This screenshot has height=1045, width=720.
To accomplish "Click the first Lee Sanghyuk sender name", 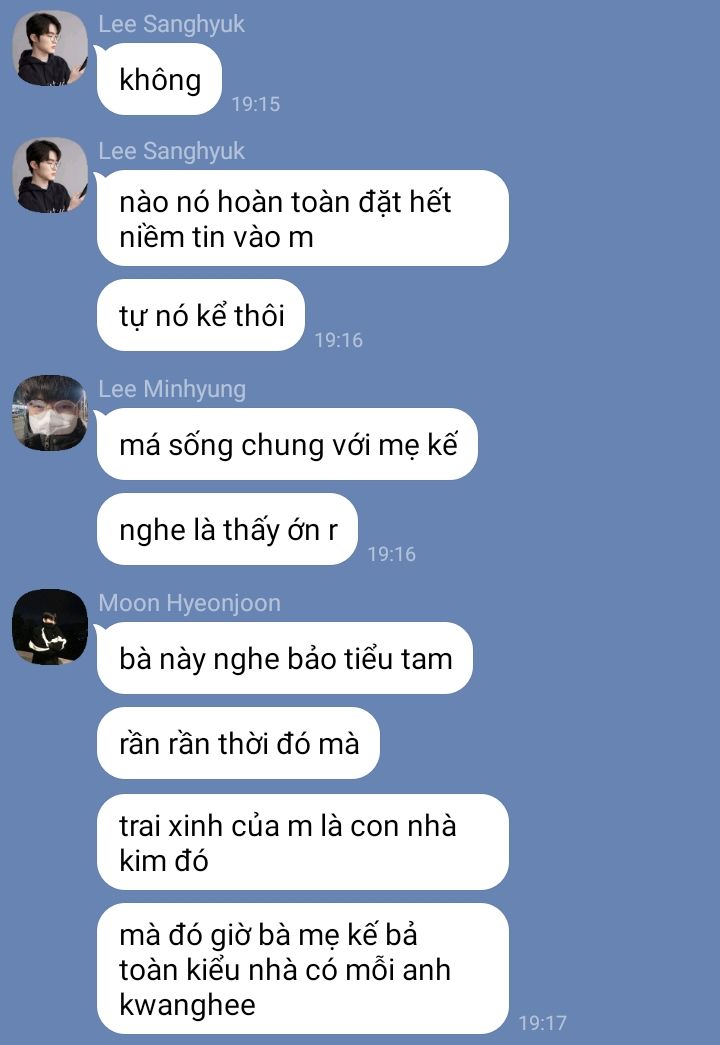I will pyautogui.click(x=171, y=24).
